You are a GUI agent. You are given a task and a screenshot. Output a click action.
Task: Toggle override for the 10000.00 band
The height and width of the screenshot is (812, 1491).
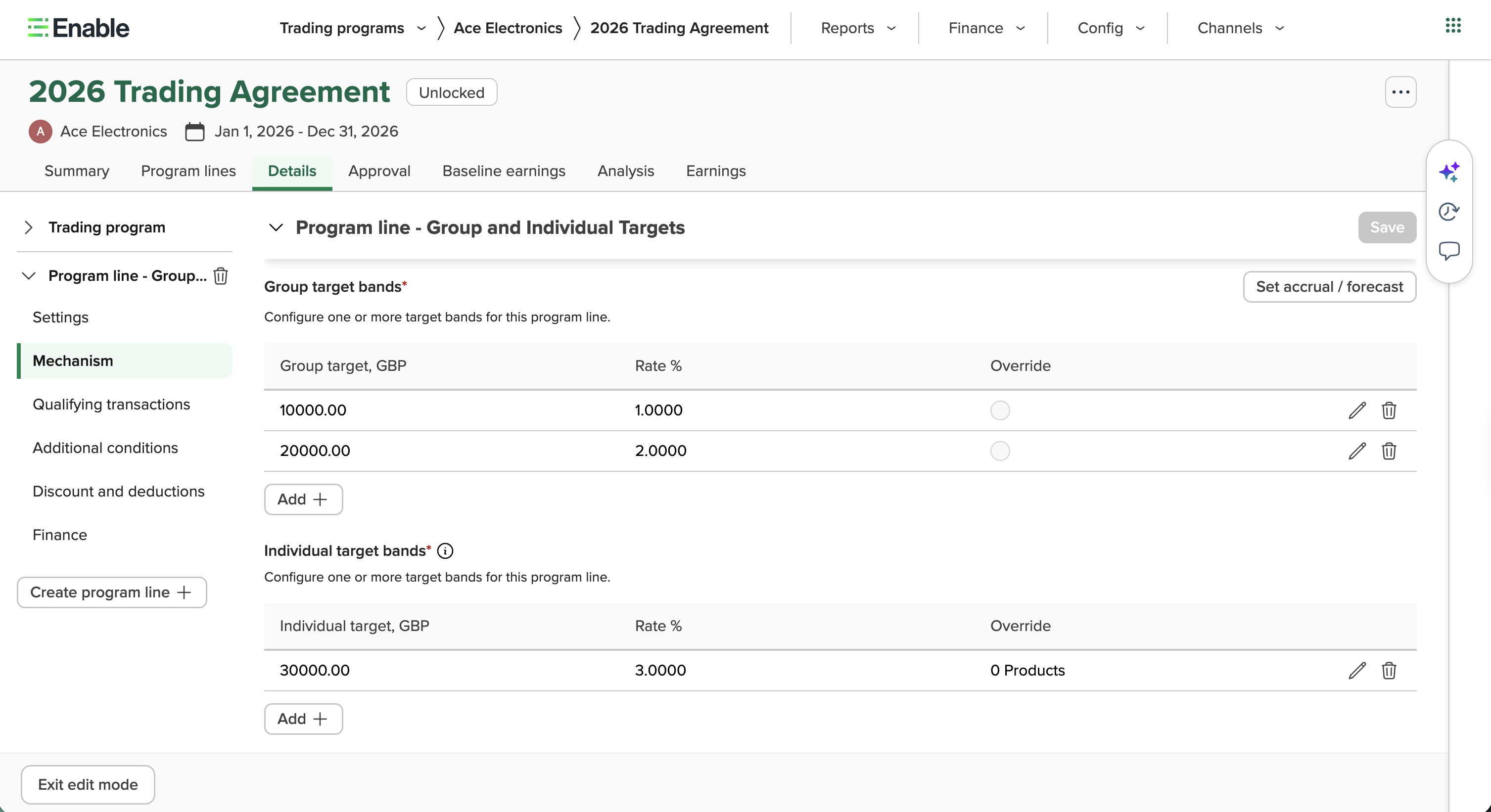coord(1000,410)
